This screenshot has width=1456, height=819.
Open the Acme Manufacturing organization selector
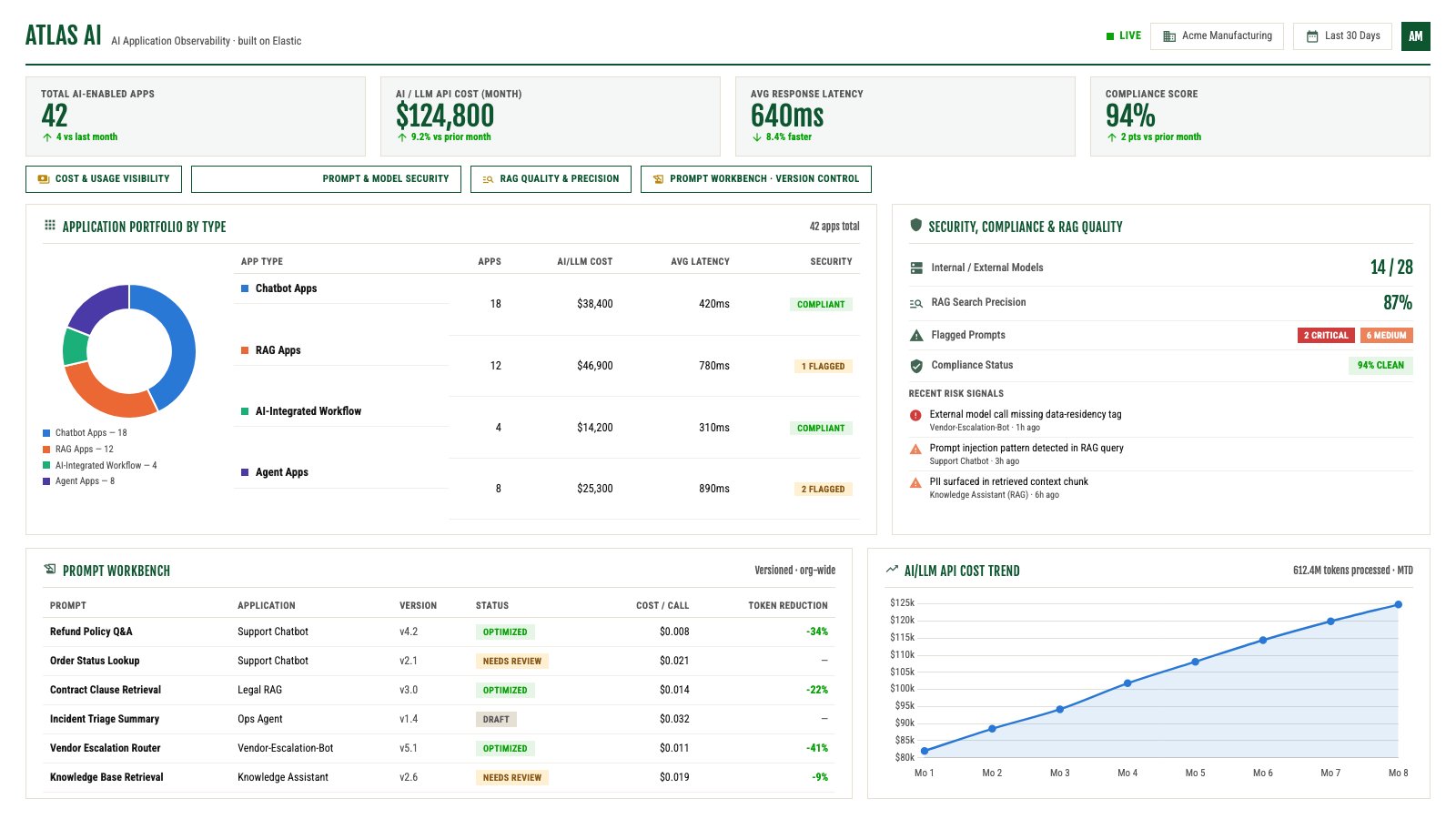[1218, 36]
